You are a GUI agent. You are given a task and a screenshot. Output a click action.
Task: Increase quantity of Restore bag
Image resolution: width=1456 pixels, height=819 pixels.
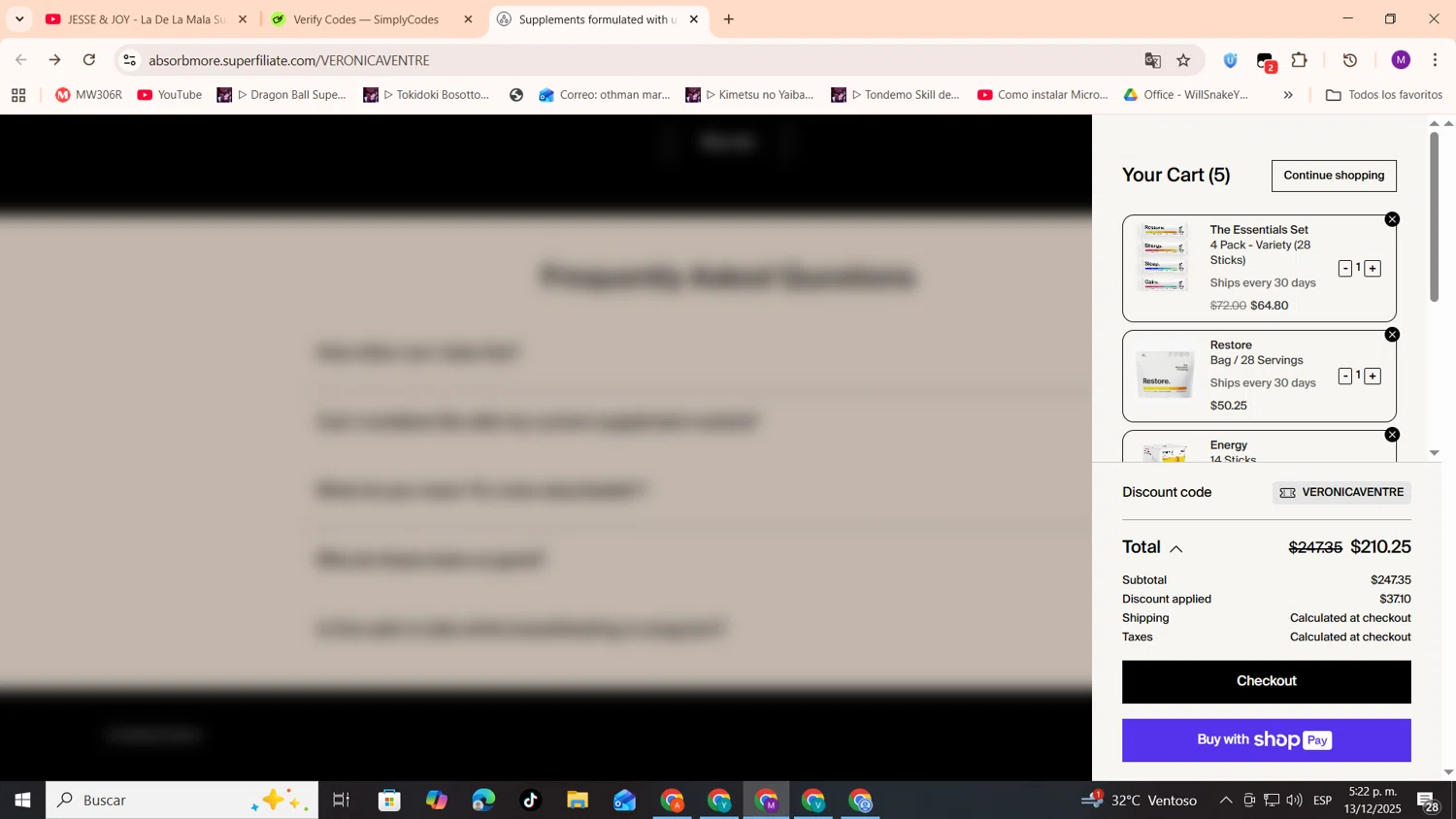coord(1373,376)
